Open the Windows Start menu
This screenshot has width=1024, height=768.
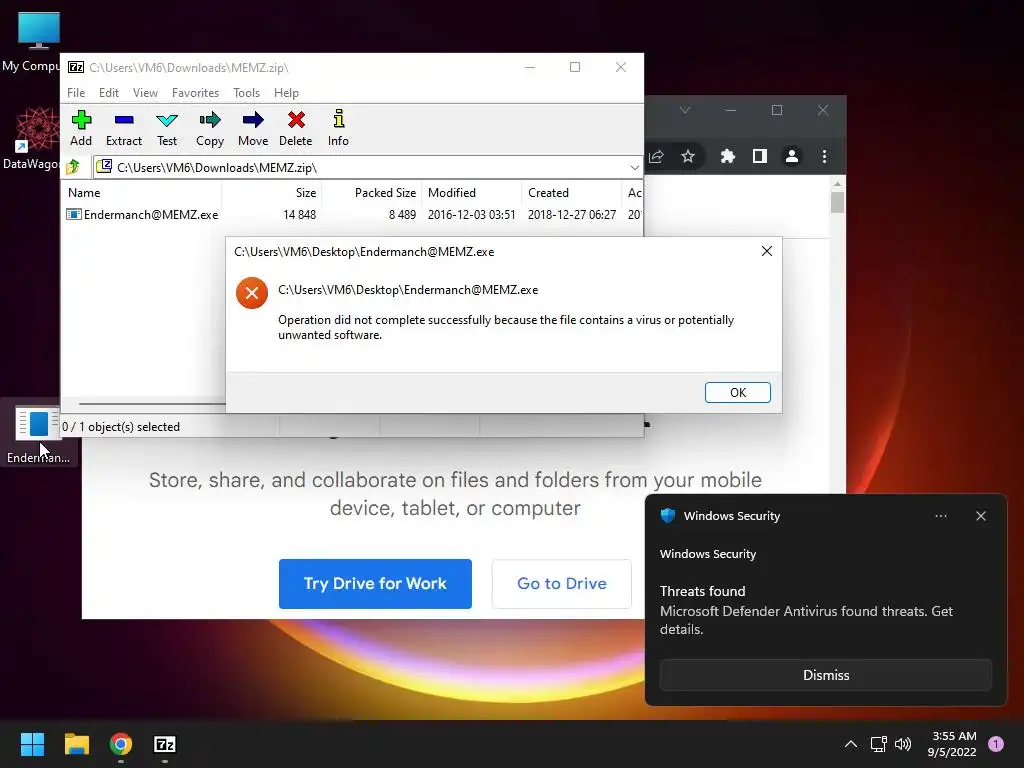pyautogui.click(x=32, y=744)
